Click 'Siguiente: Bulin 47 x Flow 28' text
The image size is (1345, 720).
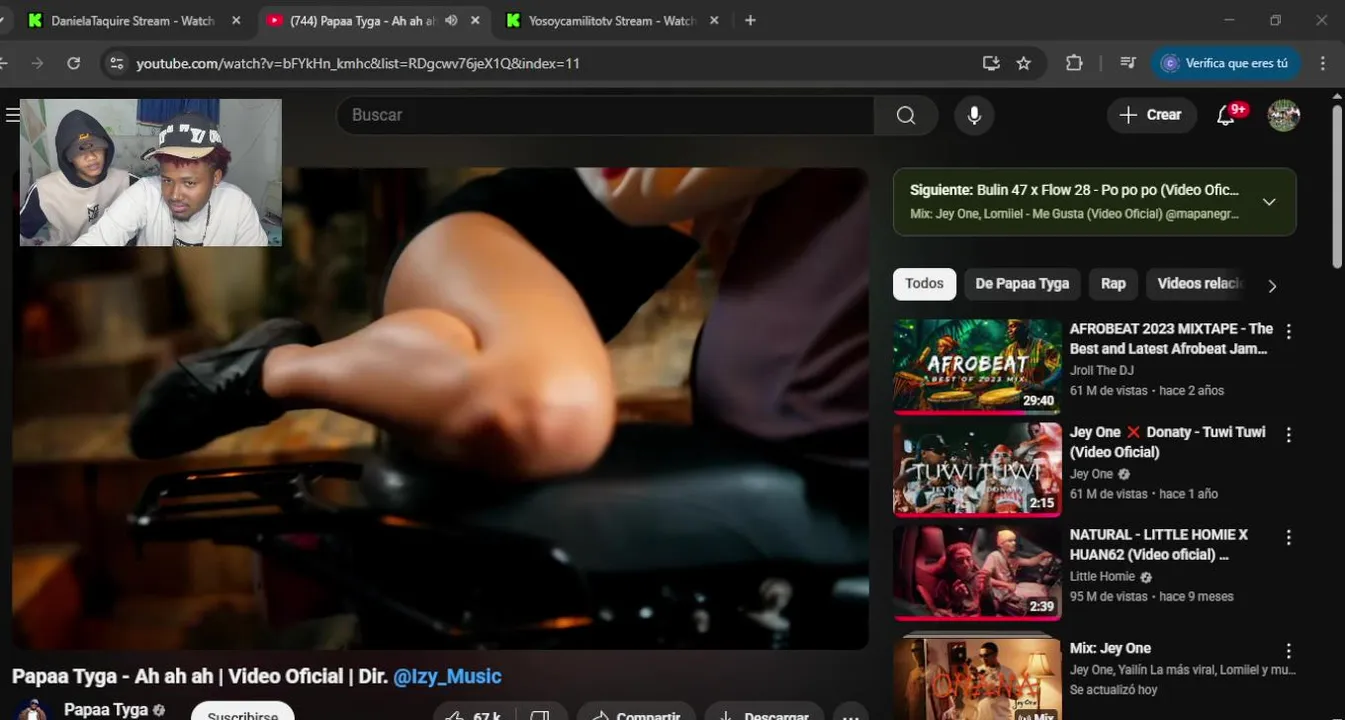pyautogui.click(x=1074, y=190)
